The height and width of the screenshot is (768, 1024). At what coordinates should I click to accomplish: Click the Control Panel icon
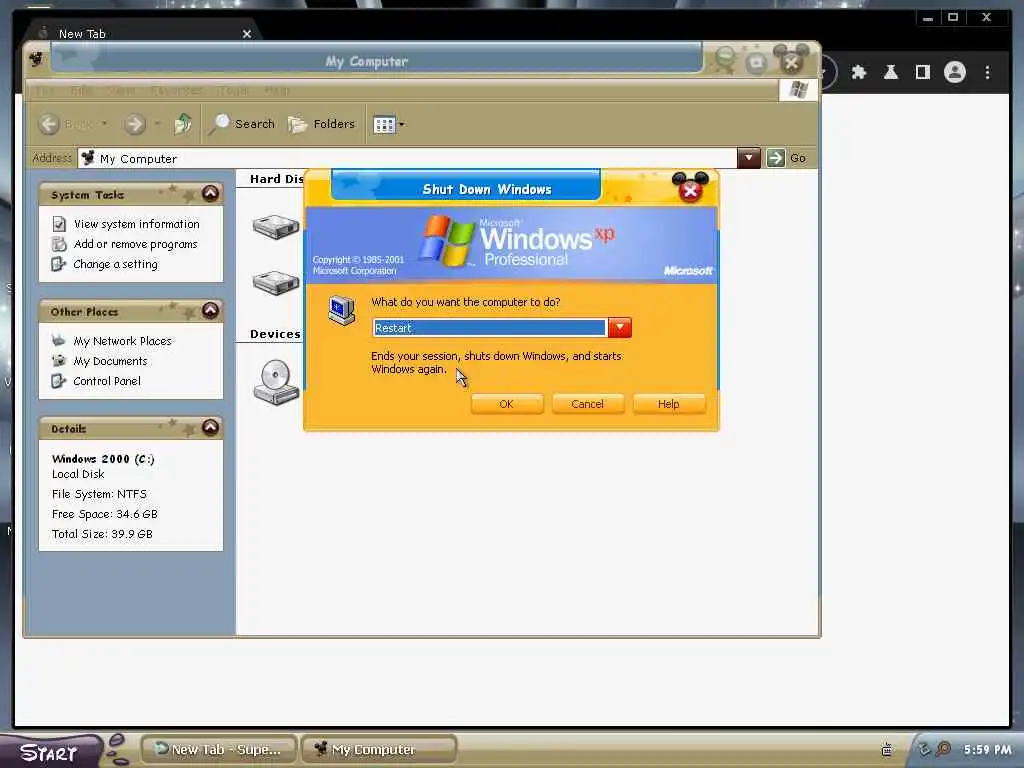[x=59, y=381]
